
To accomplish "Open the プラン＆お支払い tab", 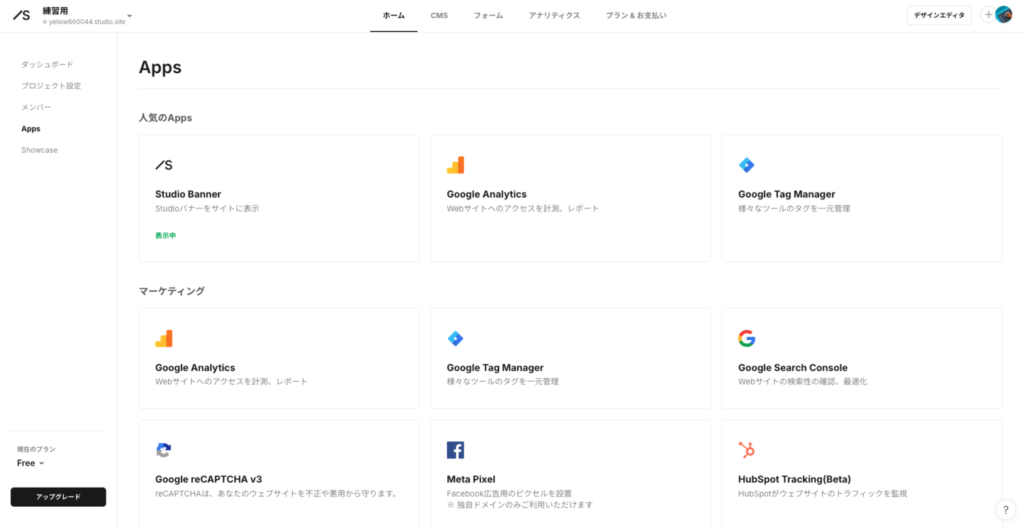I will coord(635,16).
